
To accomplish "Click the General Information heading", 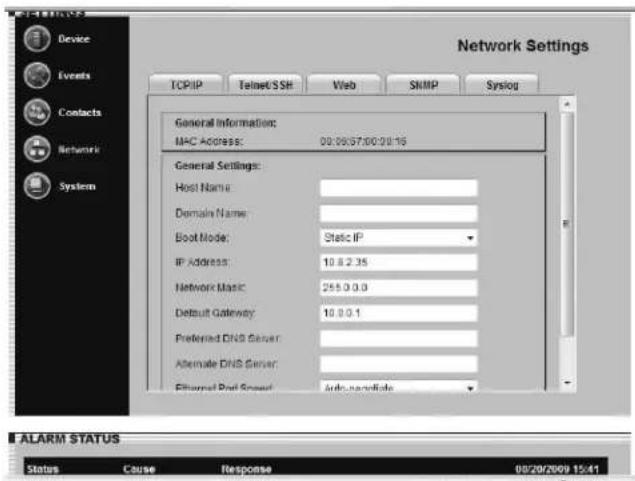I will point(226,123).
